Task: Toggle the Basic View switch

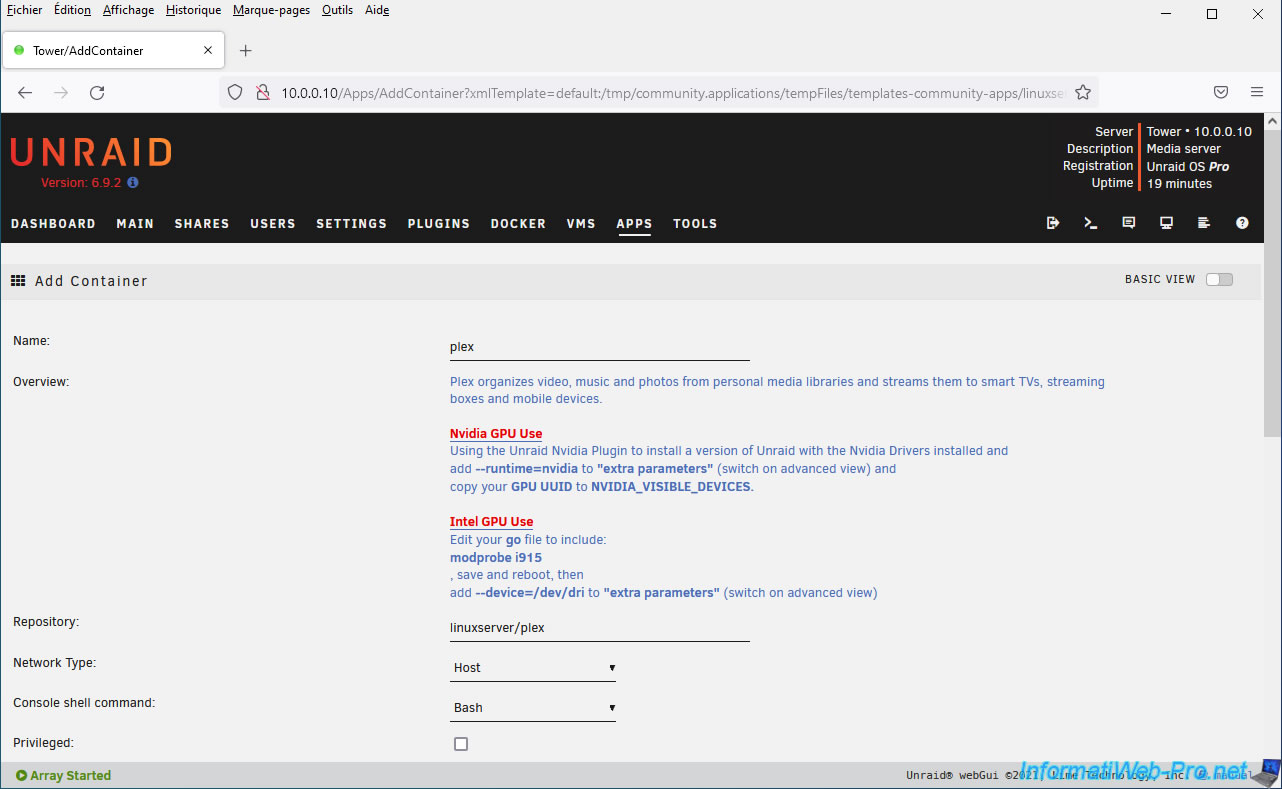Action: click(x=1219, y=280)
